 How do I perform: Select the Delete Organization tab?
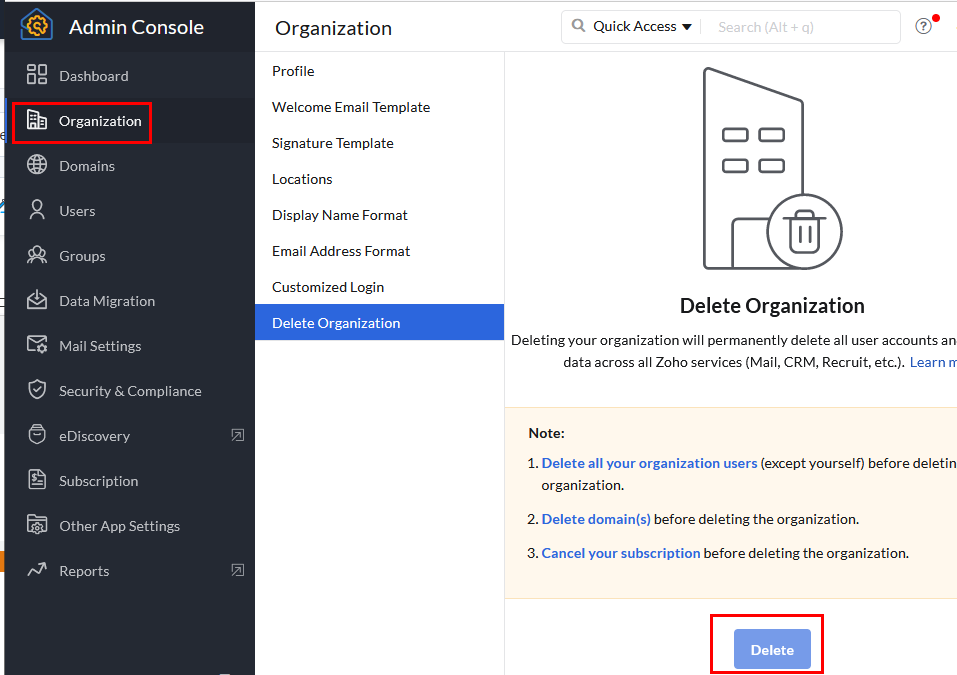(380, 323)
